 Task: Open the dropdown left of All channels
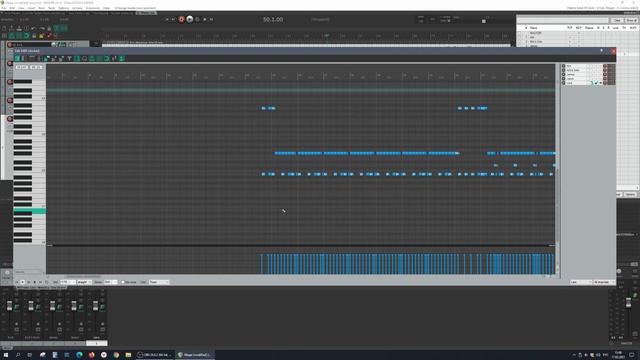[x=581, y=282]
